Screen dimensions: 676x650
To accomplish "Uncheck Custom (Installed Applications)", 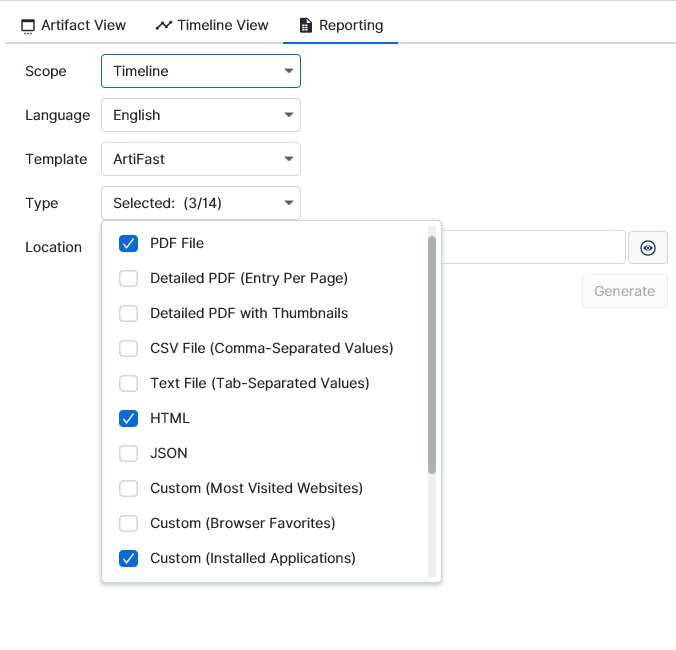I will [129, 558].
